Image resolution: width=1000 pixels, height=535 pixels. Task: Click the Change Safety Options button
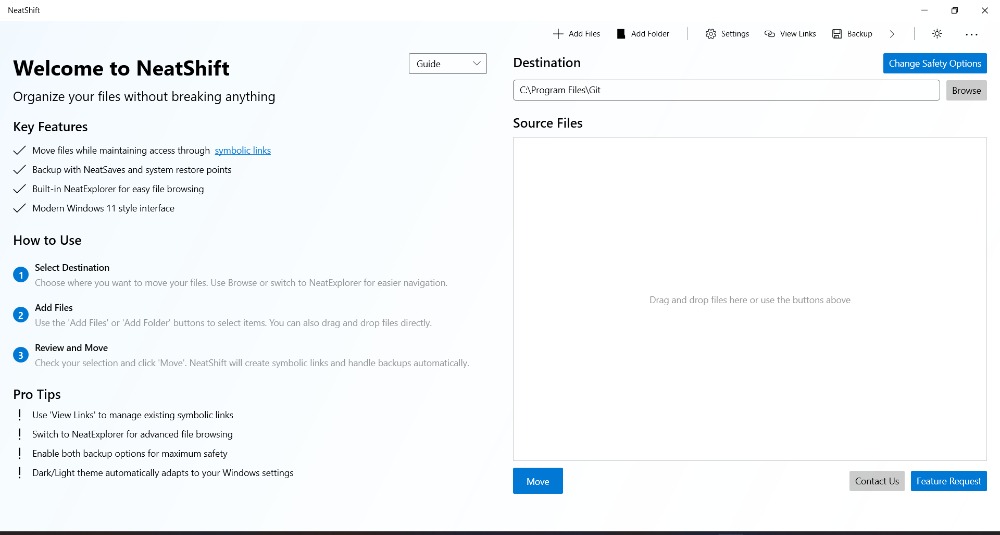pos(934,63)
